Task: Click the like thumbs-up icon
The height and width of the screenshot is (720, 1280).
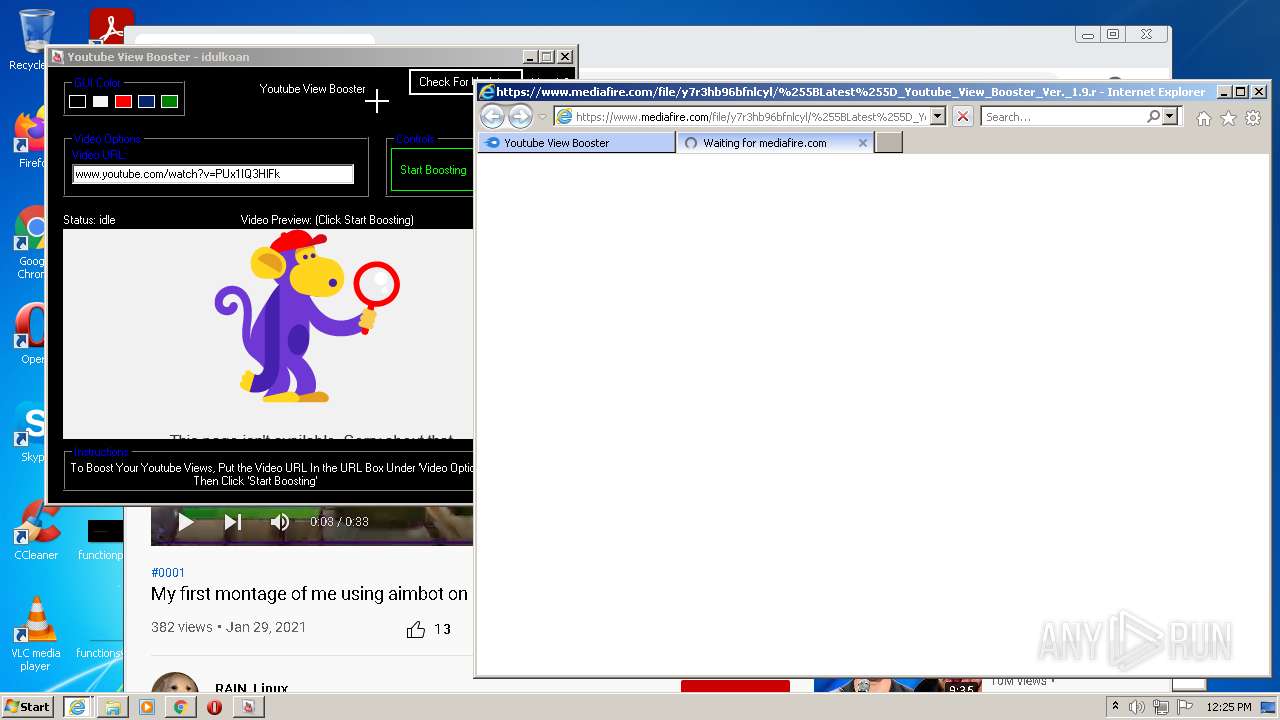Action: click(416, 629)
